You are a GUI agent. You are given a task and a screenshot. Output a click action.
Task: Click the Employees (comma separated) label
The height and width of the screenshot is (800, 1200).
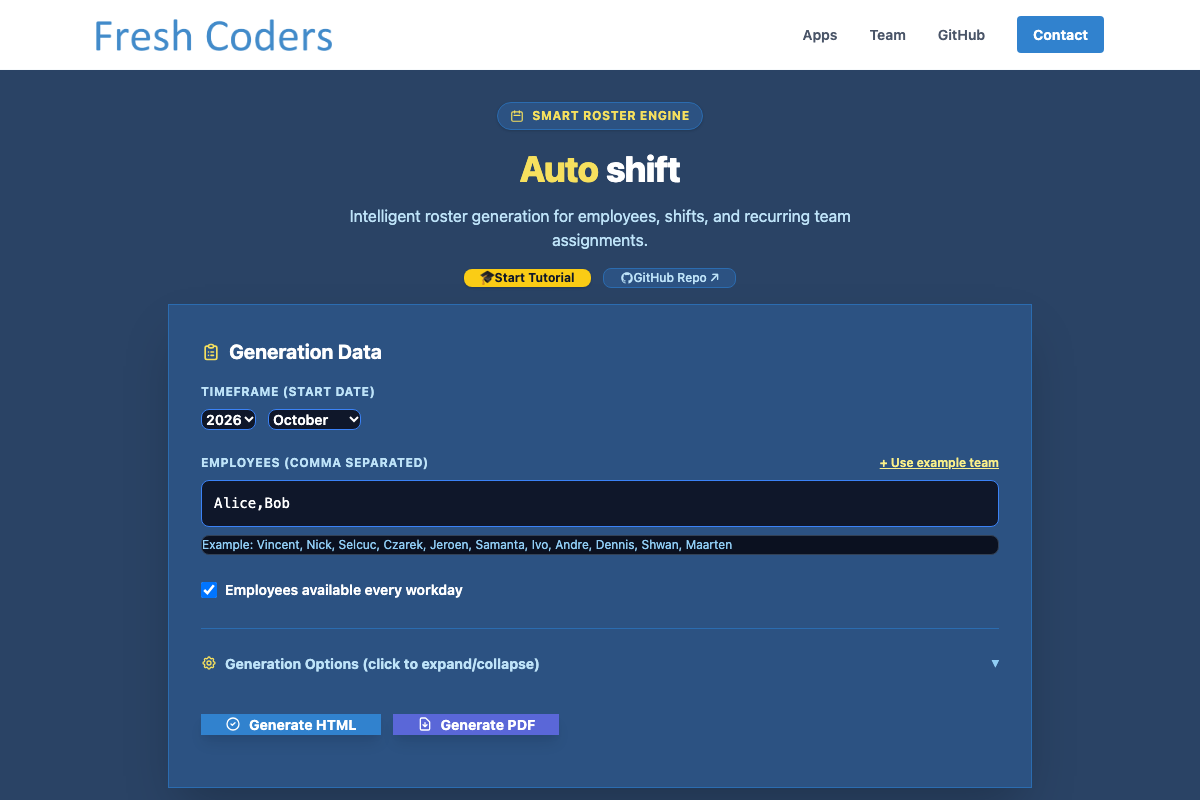[x=314, y=463]
